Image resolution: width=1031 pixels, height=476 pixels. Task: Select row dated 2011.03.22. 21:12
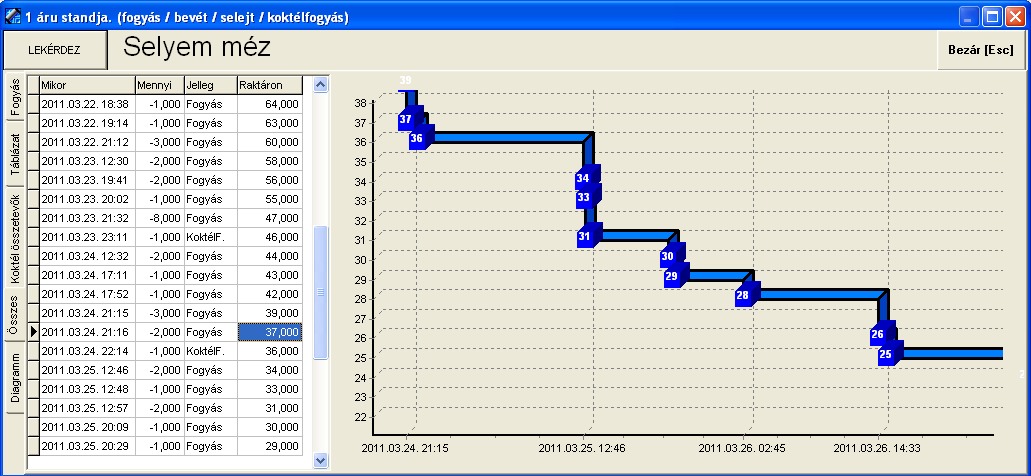pos(165,143)
